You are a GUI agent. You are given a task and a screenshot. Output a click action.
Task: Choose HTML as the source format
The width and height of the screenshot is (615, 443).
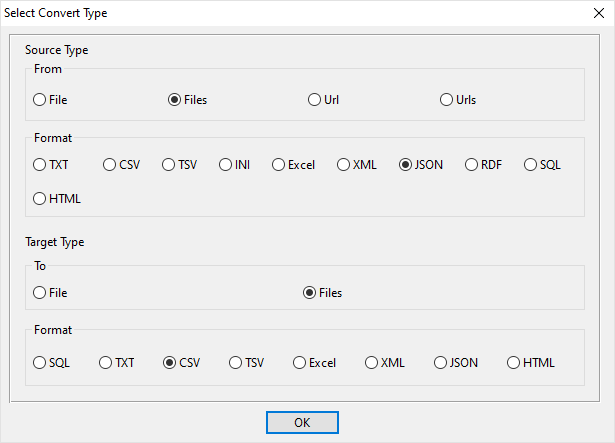coord(40,198)
